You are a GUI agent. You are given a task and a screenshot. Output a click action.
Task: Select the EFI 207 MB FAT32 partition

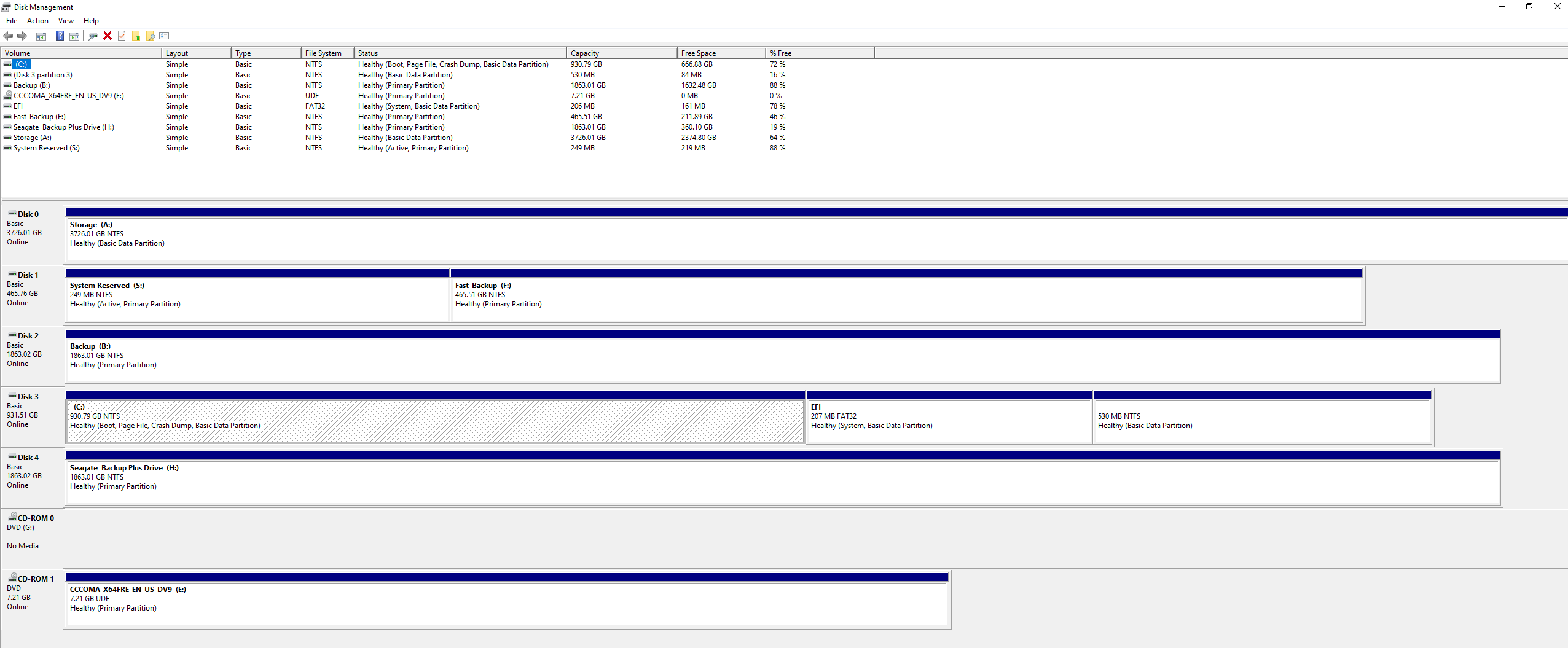pos(949,416)
